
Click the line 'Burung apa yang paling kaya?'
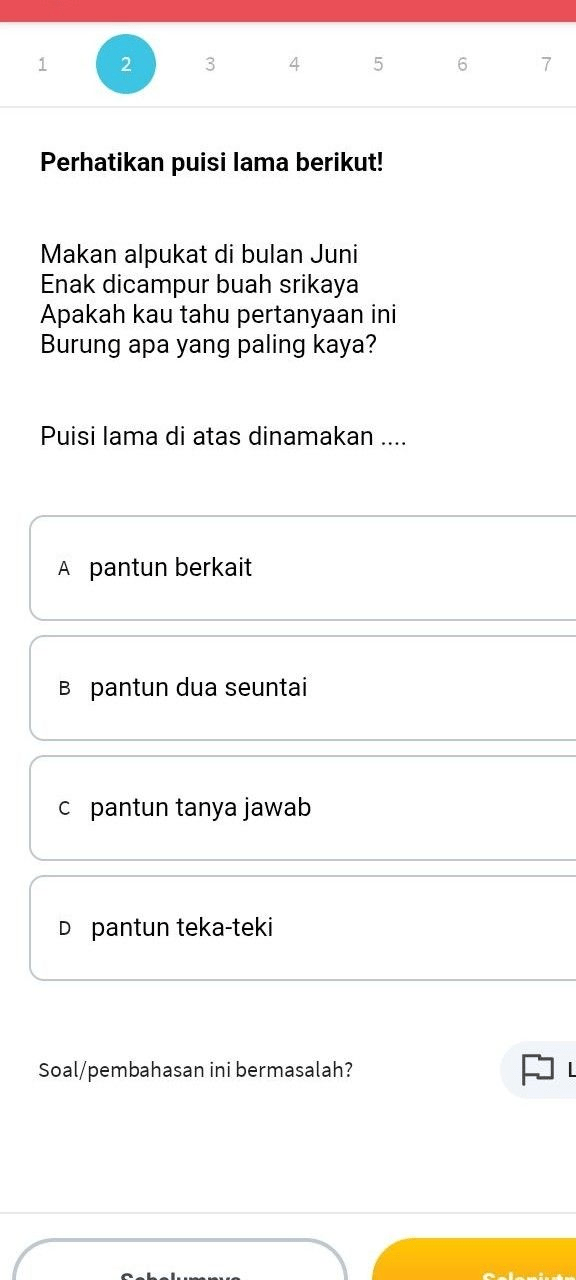(209, 345)
